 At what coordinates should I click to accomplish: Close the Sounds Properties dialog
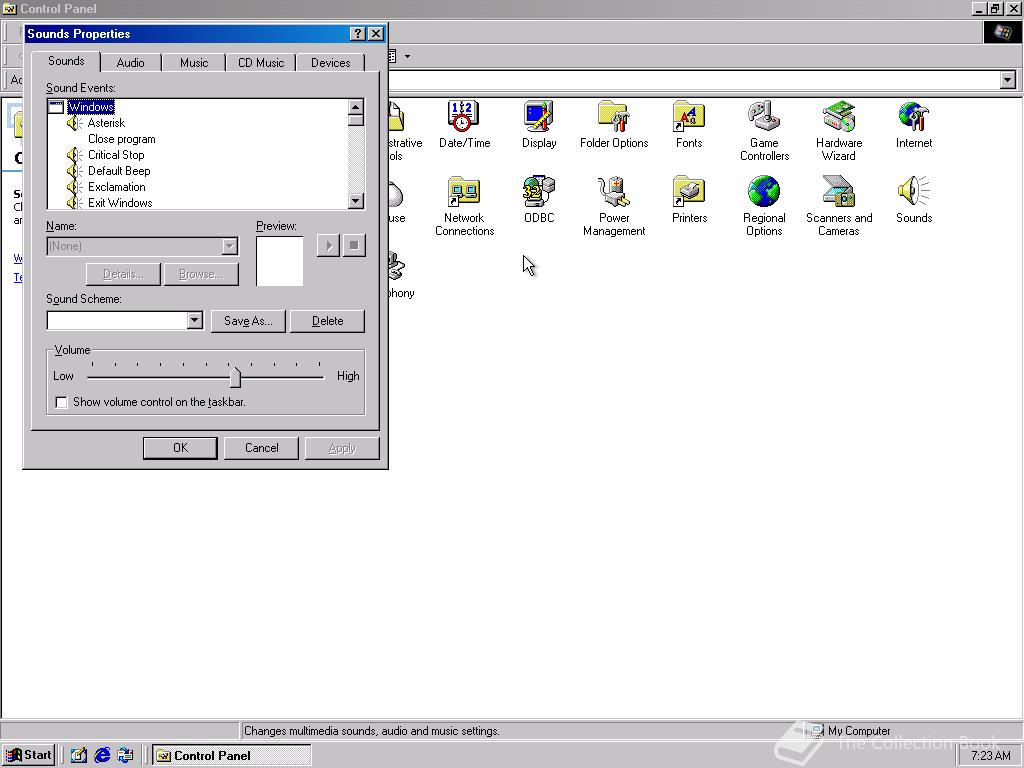(x=376, y=34)
